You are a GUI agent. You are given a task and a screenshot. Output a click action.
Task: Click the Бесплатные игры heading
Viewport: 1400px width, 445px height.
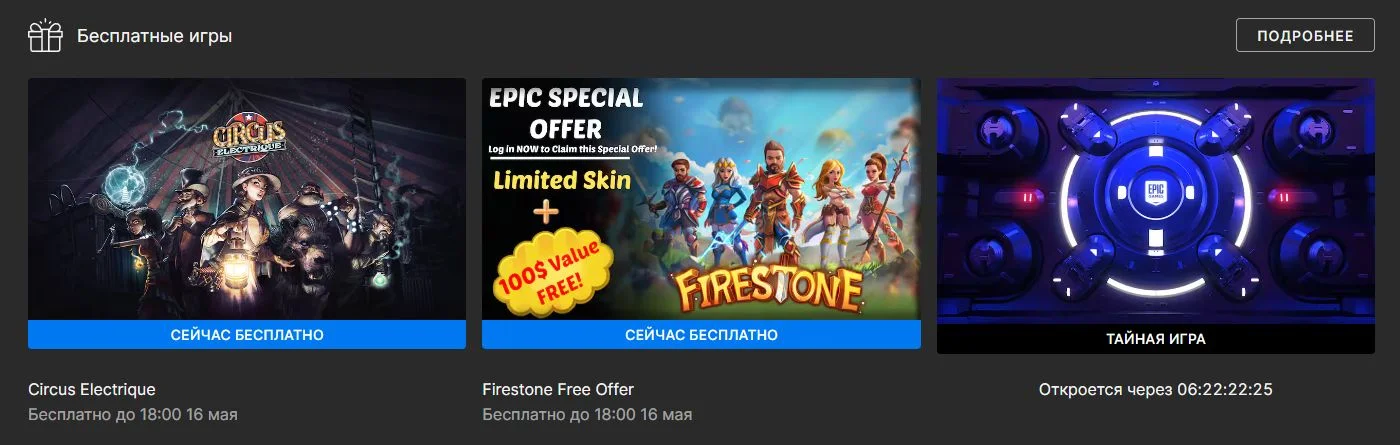coord(155,36)
